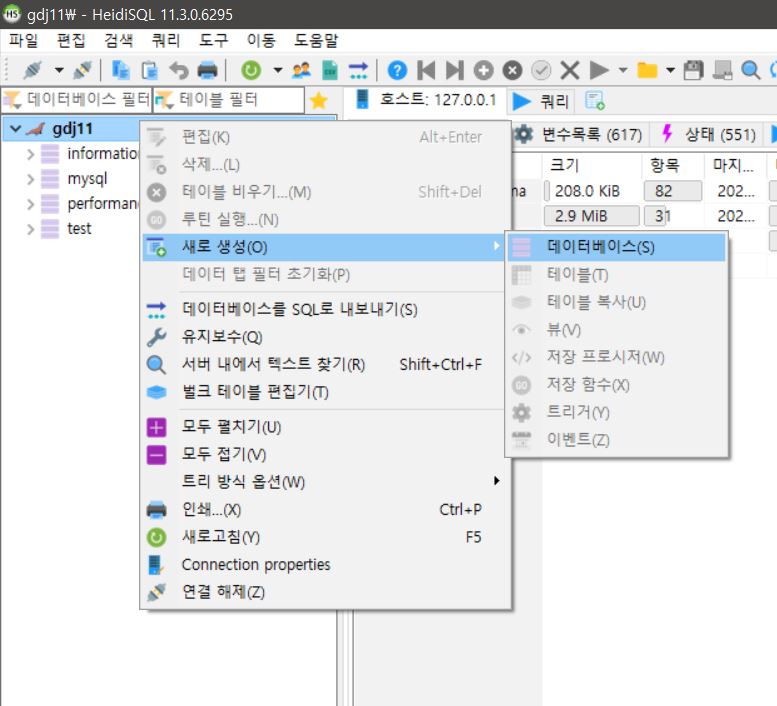Click the 항목 column header
The height and width of the screenshot is (706, 777).
(x=672, y=165)
